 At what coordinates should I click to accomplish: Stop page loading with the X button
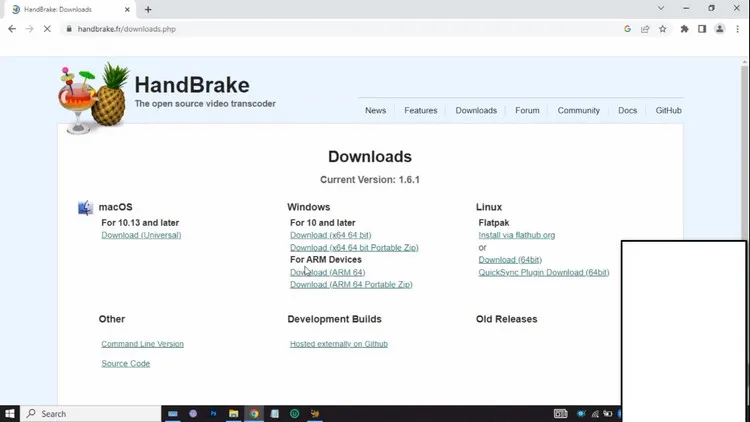click(47, 29)
